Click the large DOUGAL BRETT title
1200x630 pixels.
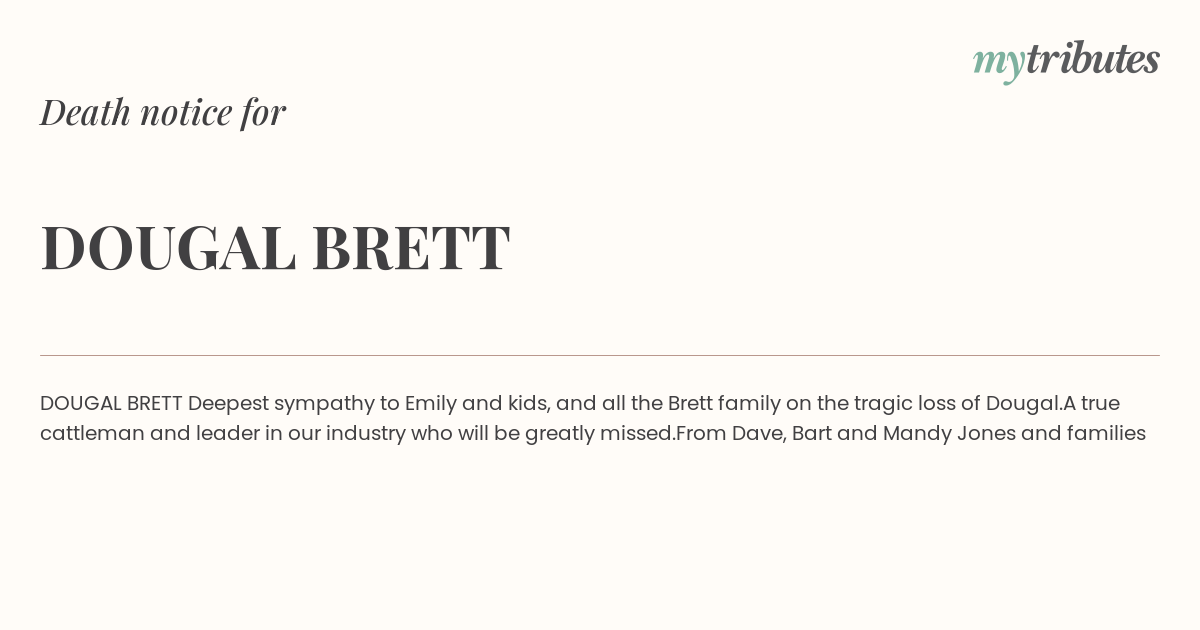[x=275, y=248]
